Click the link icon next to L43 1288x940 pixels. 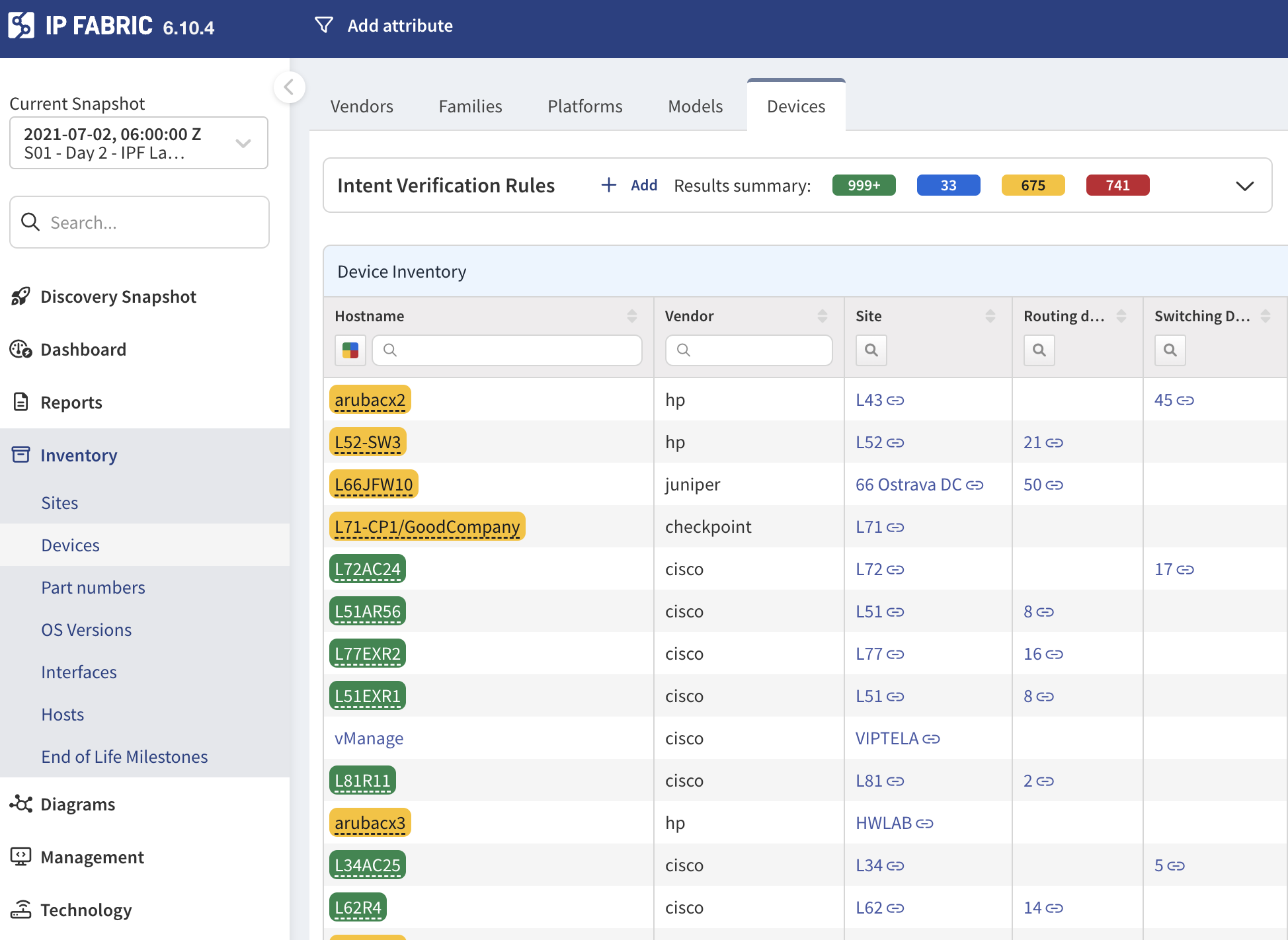(895, 401)
